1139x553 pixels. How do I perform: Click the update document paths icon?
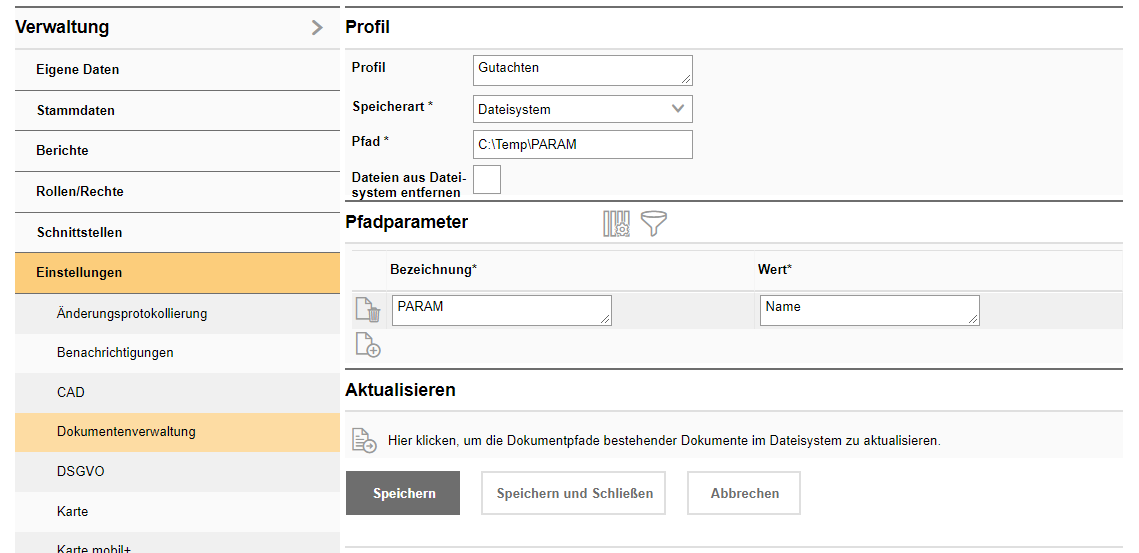pos(363,440)
